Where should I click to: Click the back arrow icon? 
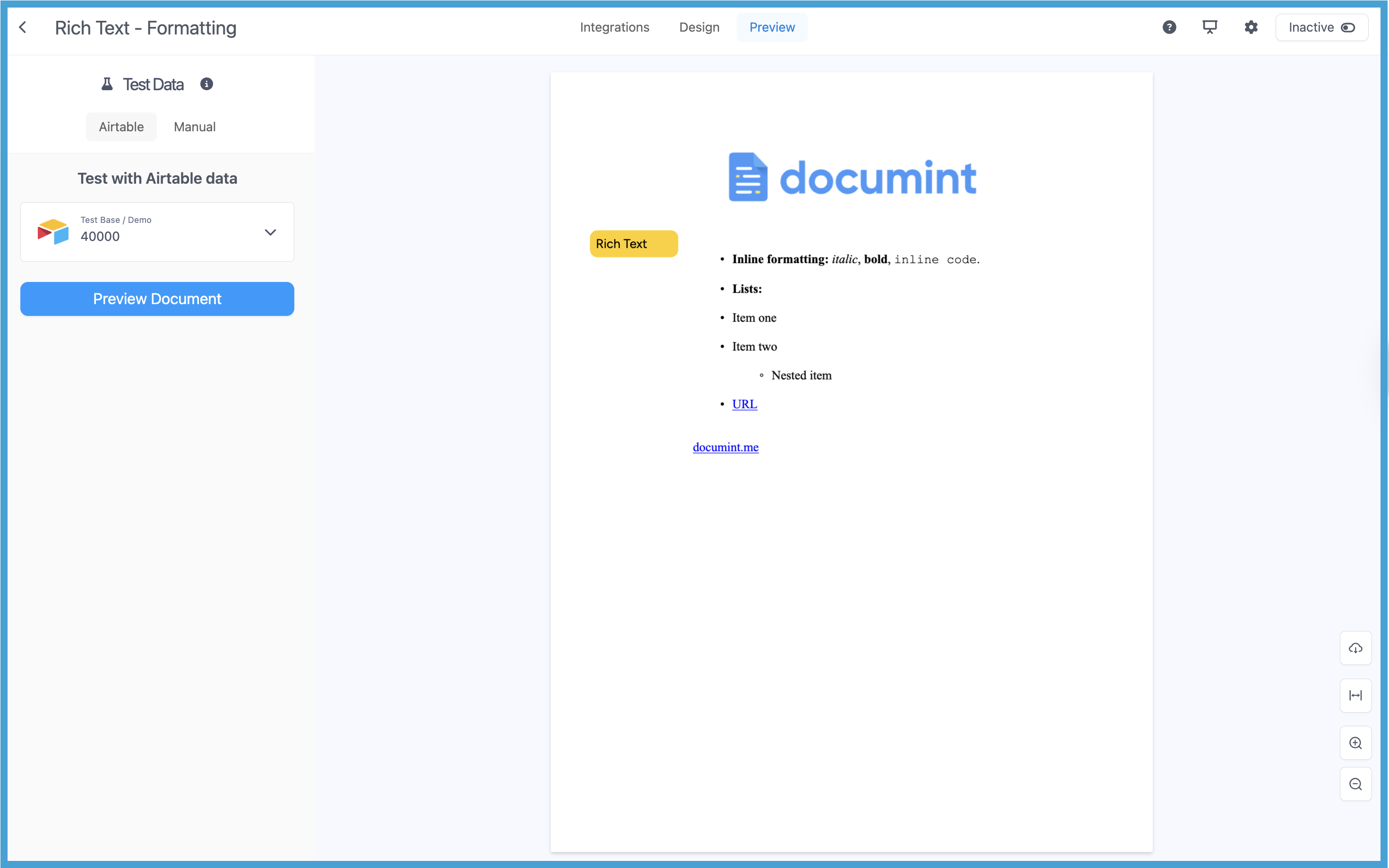tap(23, 27)
